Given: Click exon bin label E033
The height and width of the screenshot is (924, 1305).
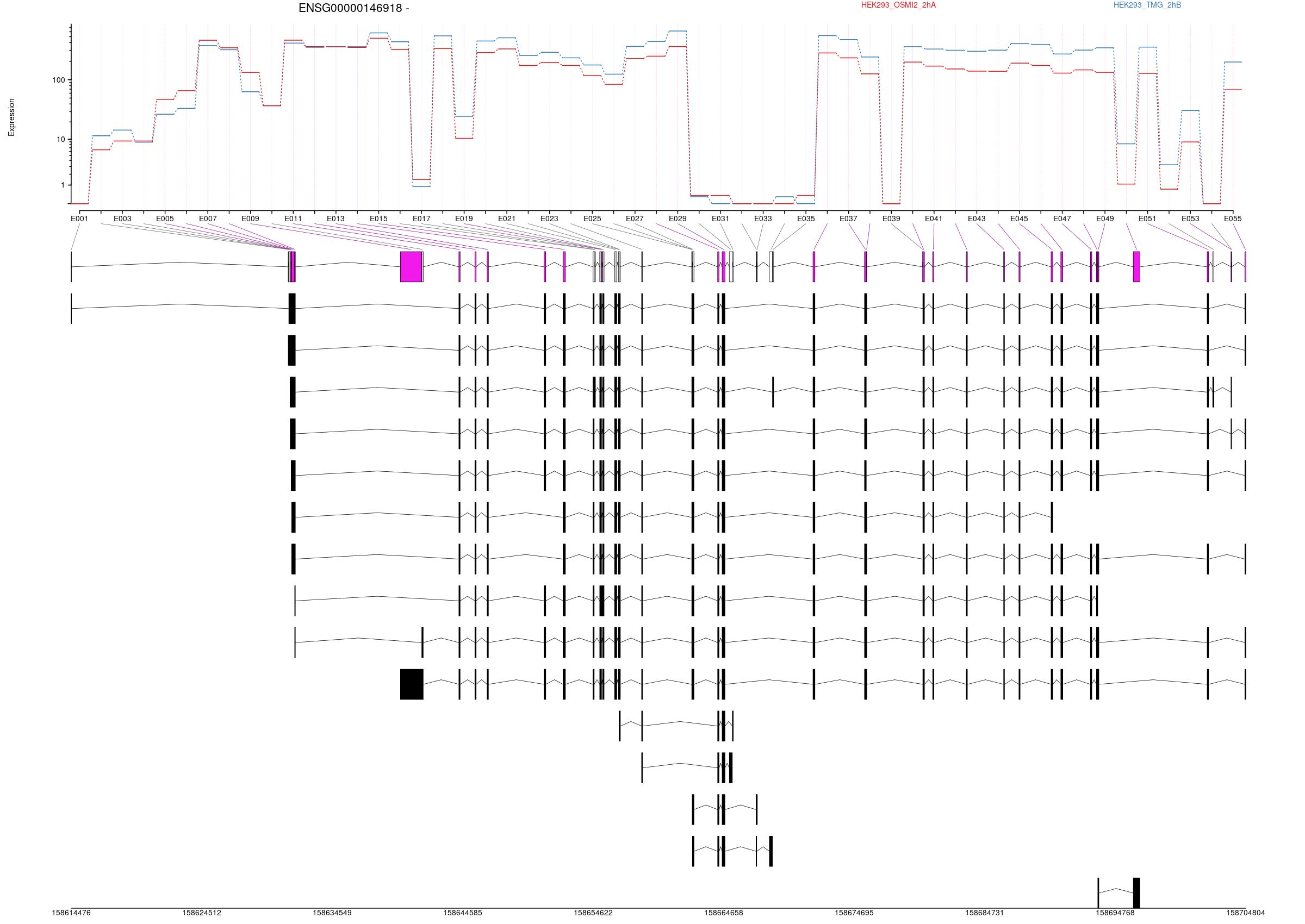Looking at the screenshot, I should click(763, 218).
